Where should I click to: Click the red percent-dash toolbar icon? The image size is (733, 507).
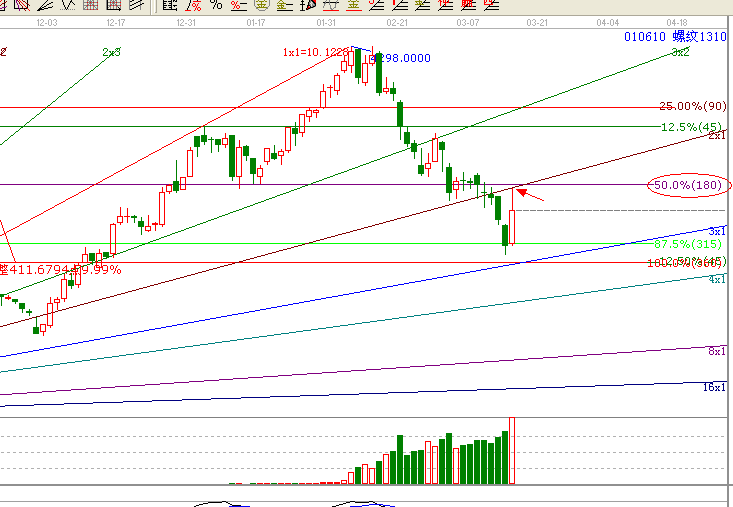[x=237, y=5]
